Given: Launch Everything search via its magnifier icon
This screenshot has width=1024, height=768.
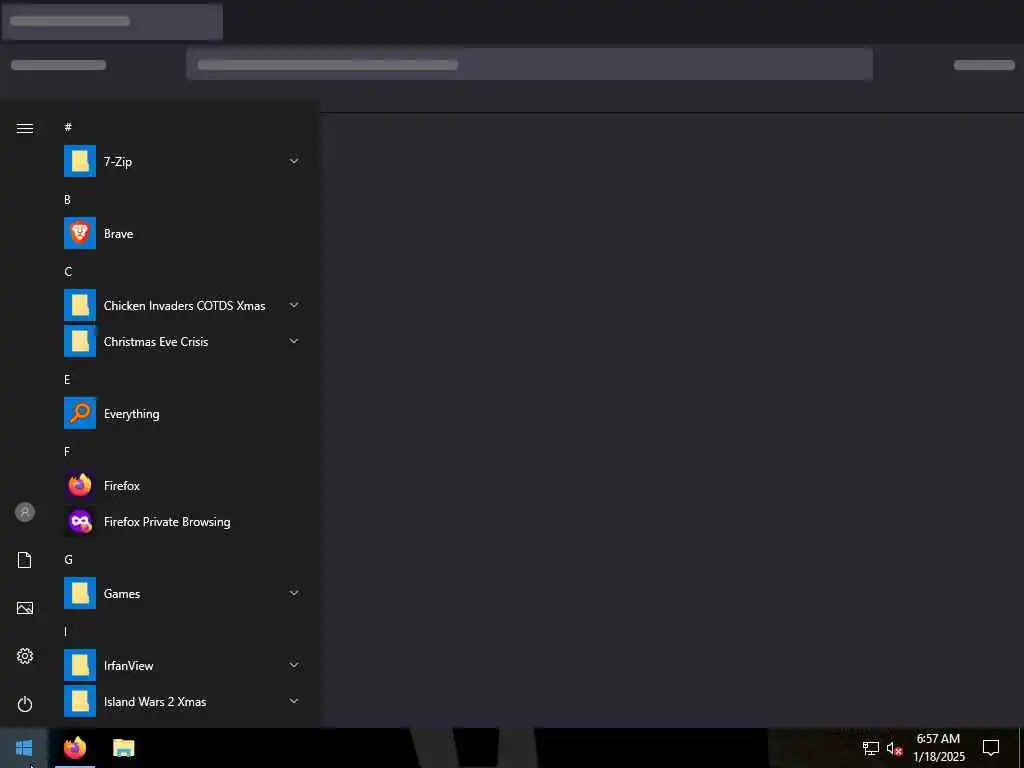Looking at the screenshot, I should [80, 413].
